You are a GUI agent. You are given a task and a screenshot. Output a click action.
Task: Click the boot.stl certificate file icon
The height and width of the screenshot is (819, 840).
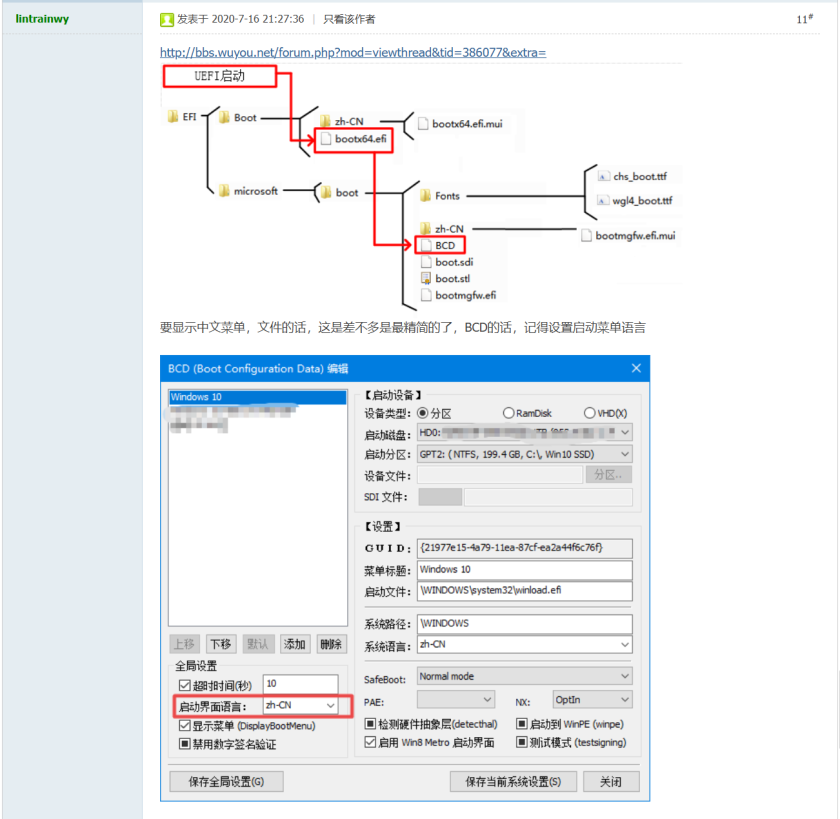(x=426, y=279)
